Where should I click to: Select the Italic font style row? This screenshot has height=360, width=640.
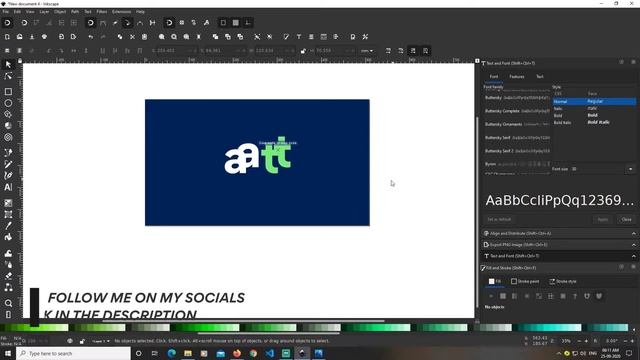coord(594,108)
